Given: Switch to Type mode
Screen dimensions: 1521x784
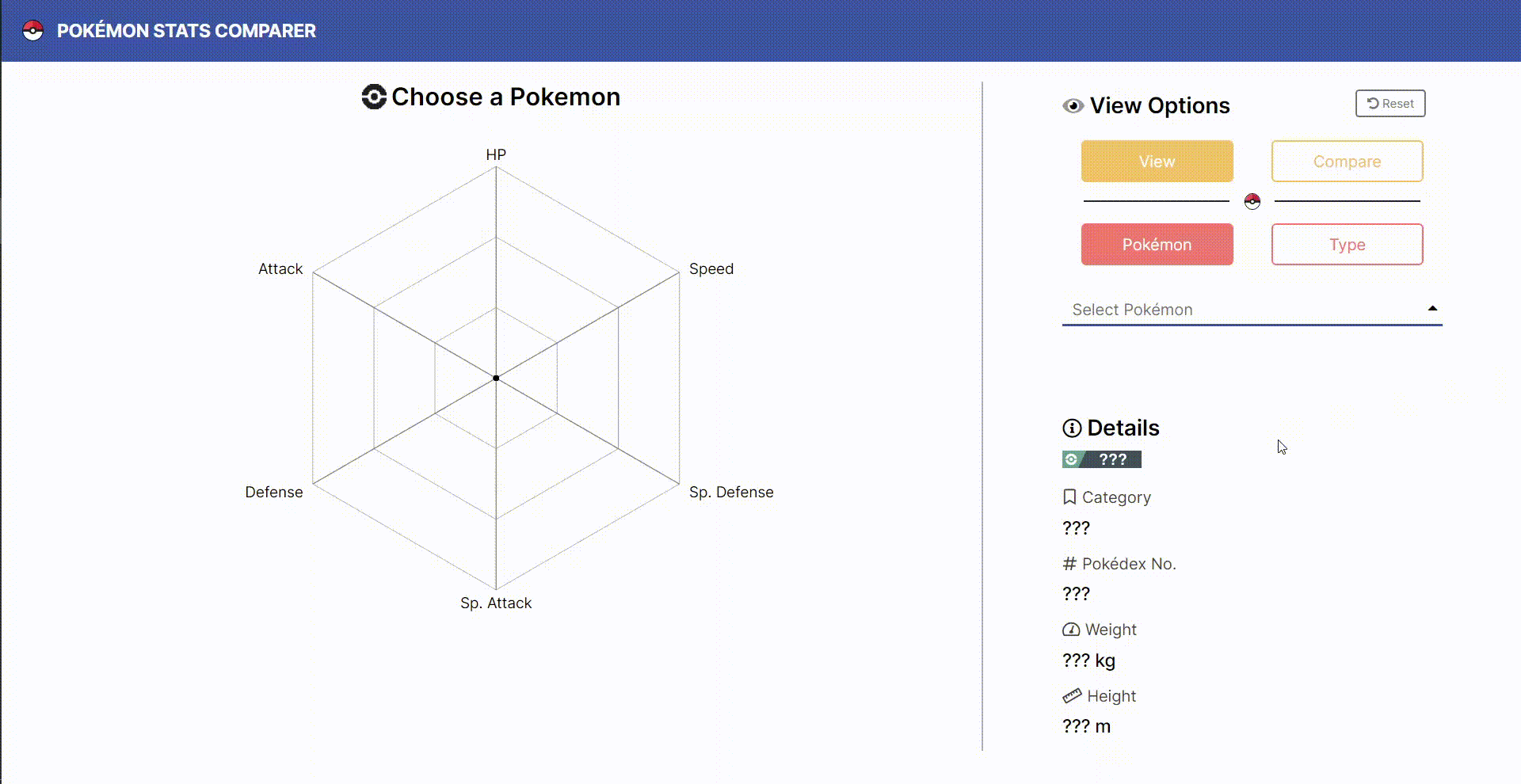Looking at the screenshot, I should (1347, 244).
